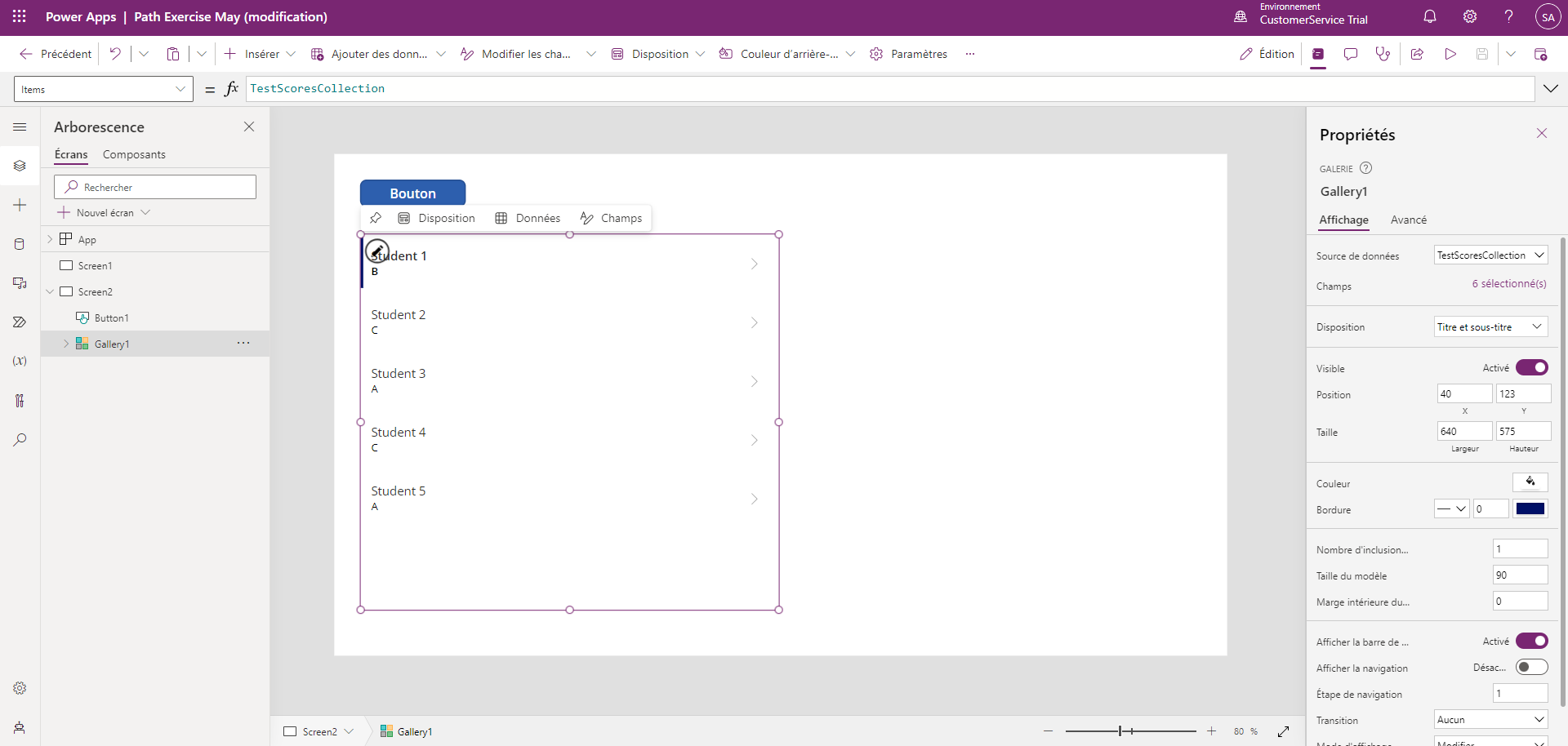Click the save disk icon
Screen dimensions: 1568x746
(1482, 54)
